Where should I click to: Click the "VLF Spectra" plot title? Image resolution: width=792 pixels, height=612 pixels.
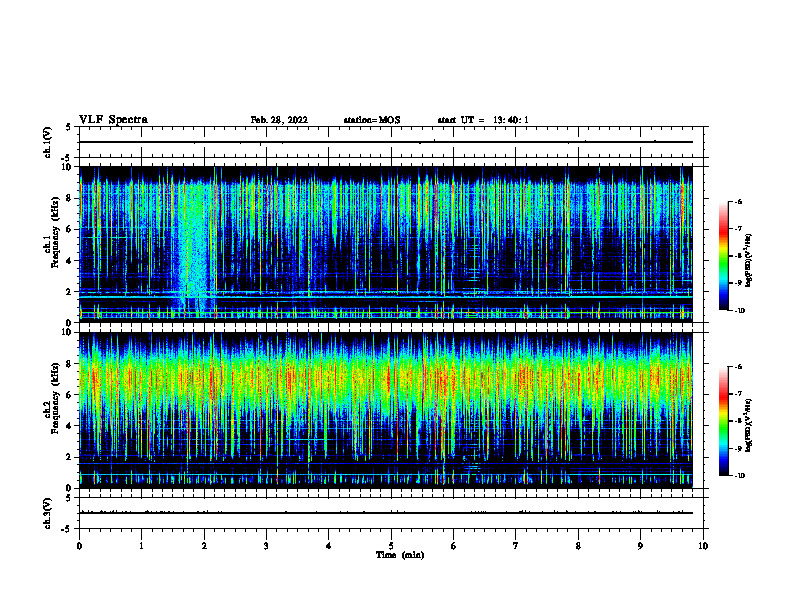113,120
